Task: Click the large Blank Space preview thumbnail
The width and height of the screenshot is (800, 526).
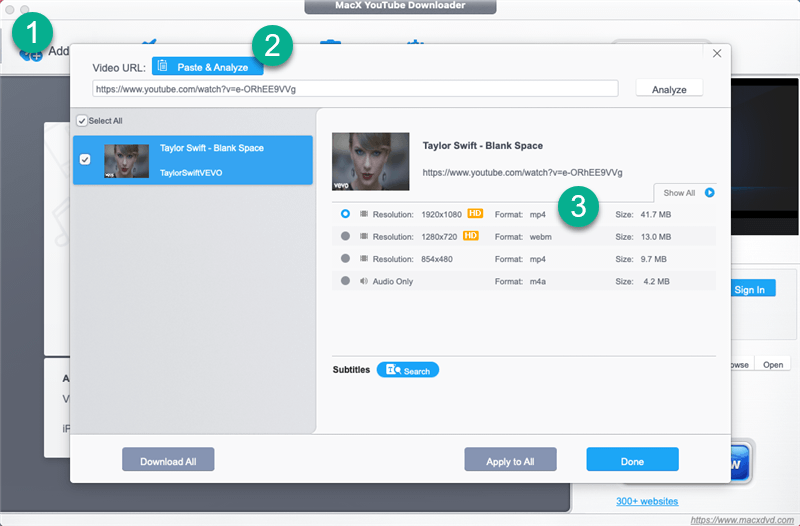Action: coord(370,161)
